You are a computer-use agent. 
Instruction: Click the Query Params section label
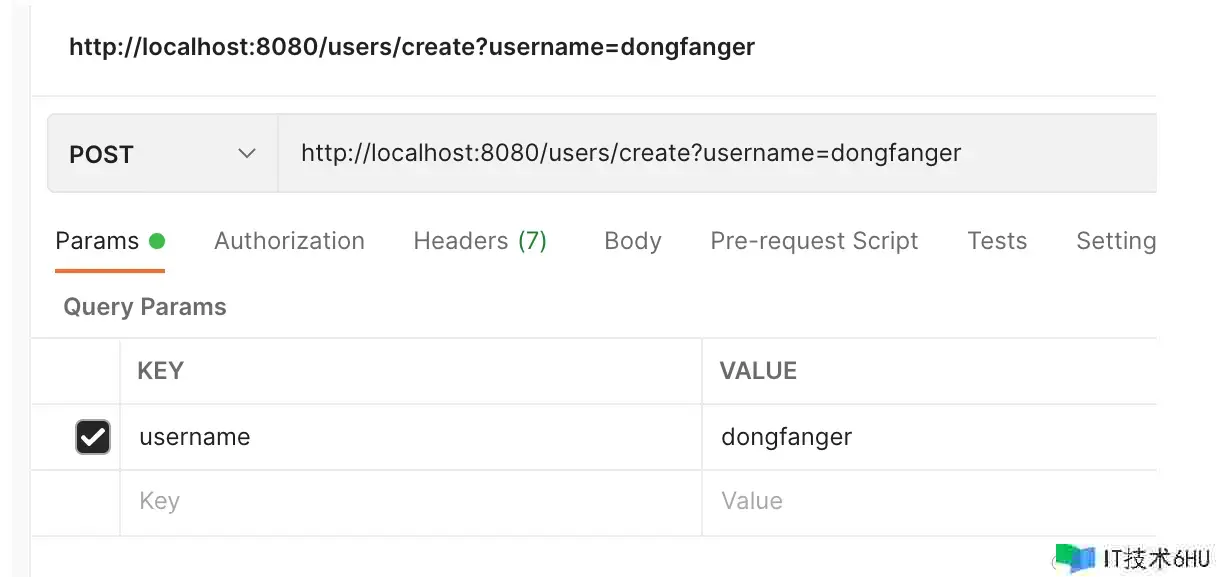145,307
